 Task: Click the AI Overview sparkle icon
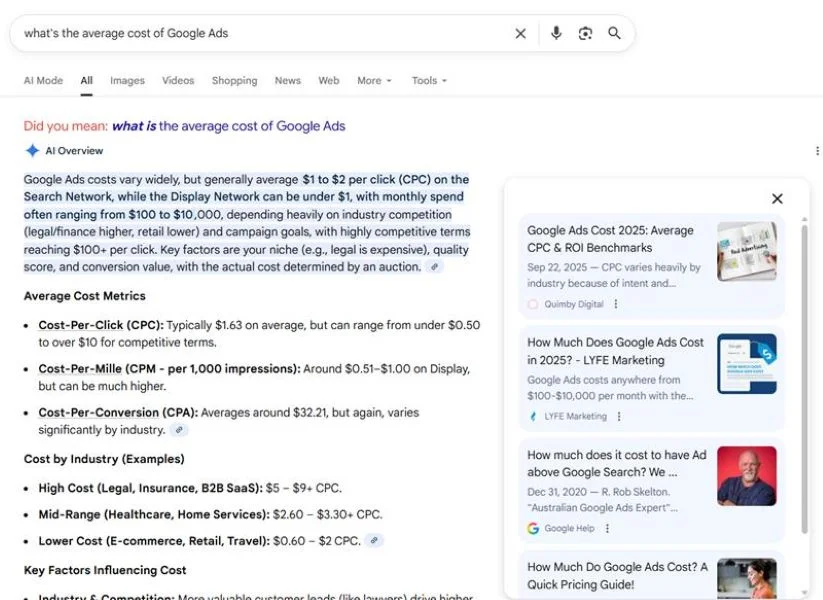click(x=30, y=150)
